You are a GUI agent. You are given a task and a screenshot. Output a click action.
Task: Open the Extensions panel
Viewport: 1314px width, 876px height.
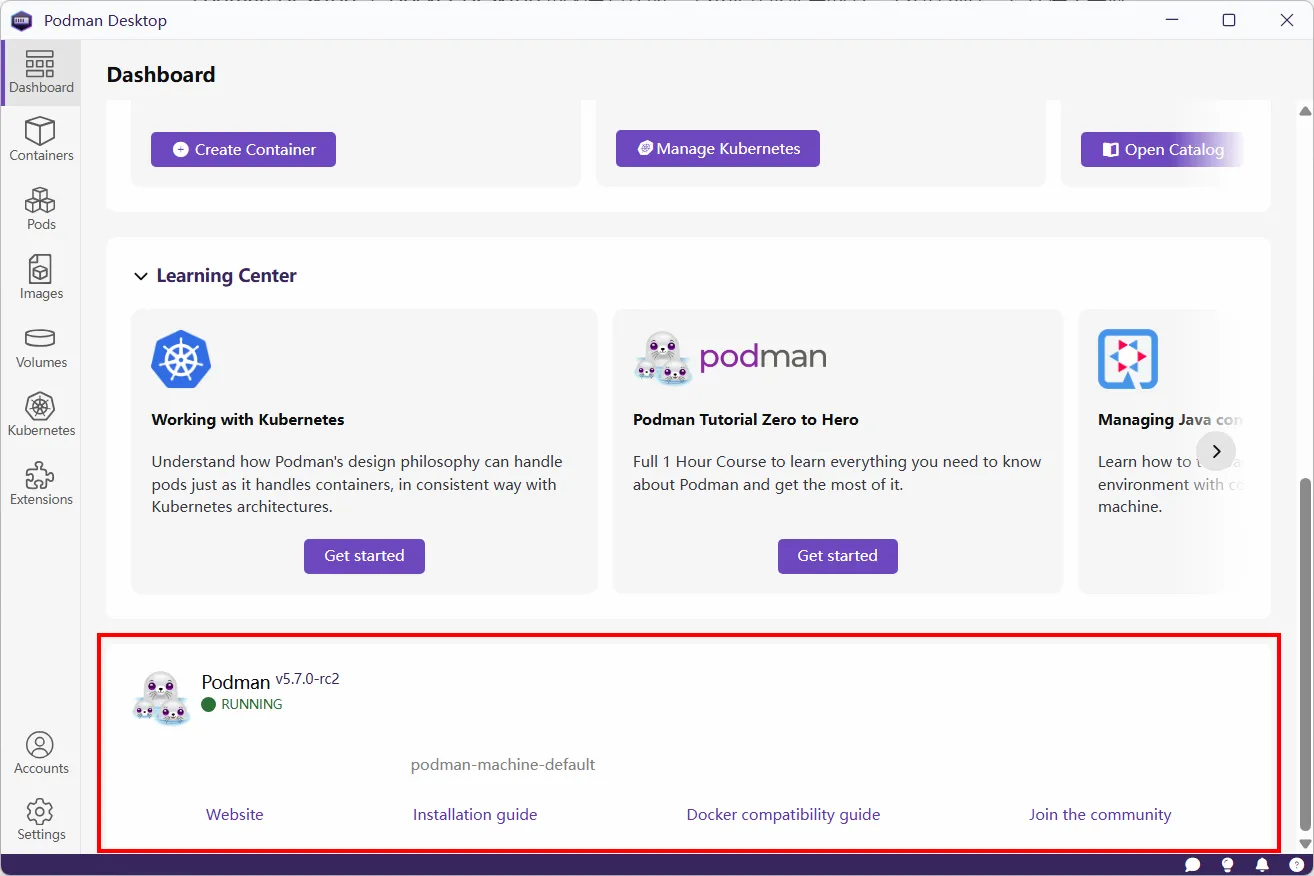(x=41, y=482)
